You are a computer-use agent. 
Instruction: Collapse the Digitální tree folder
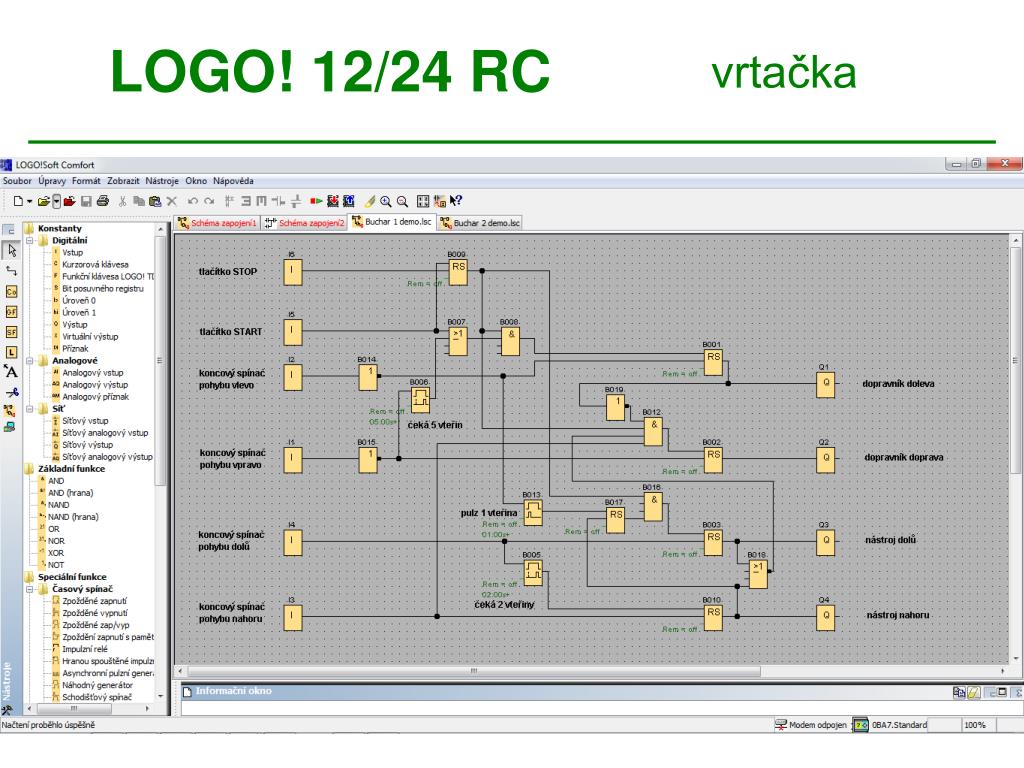[29, 240]
